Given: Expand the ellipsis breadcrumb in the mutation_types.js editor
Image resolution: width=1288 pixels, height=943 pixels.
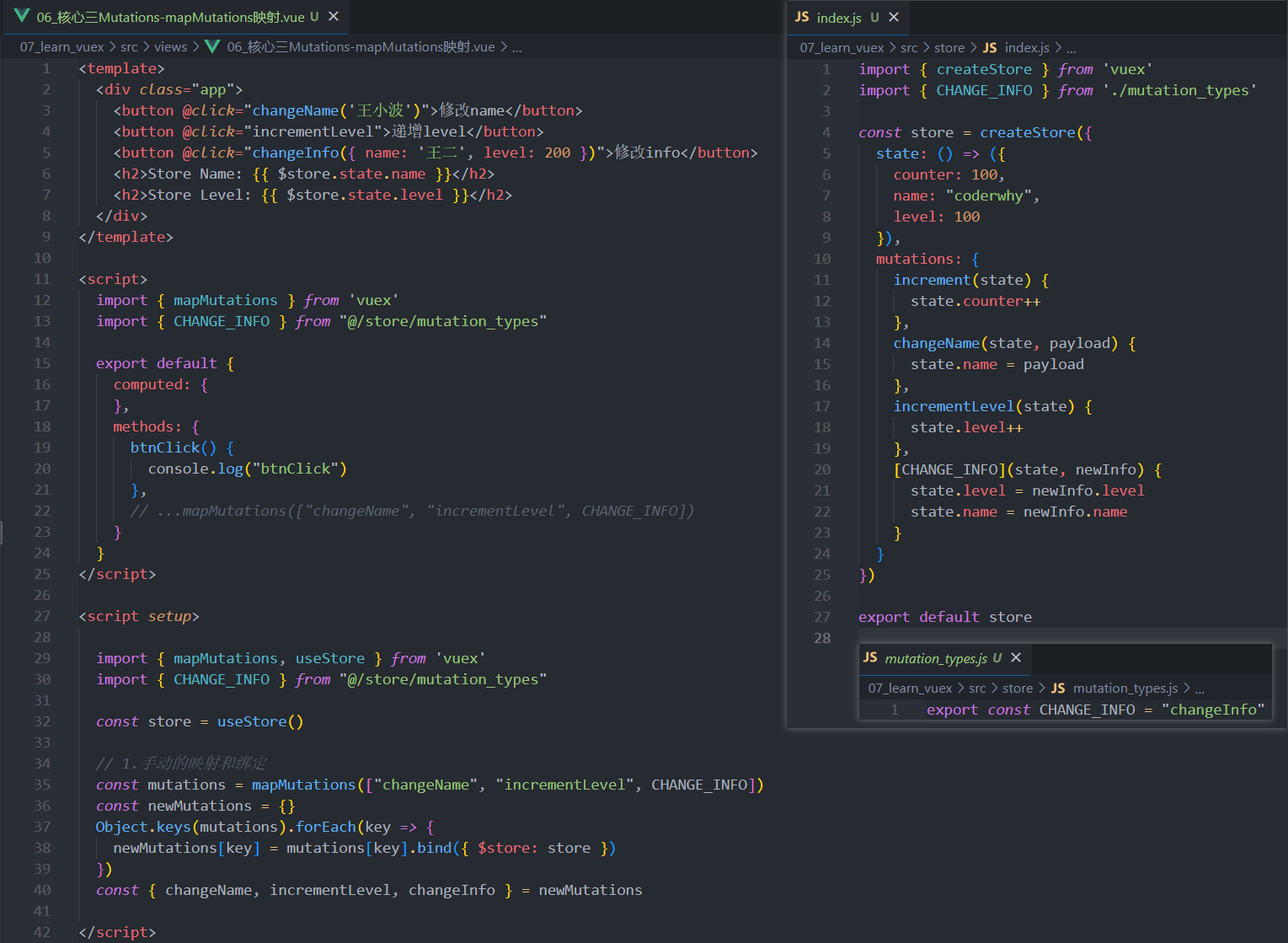Looking at the screenshot, I should point(1200,688).
